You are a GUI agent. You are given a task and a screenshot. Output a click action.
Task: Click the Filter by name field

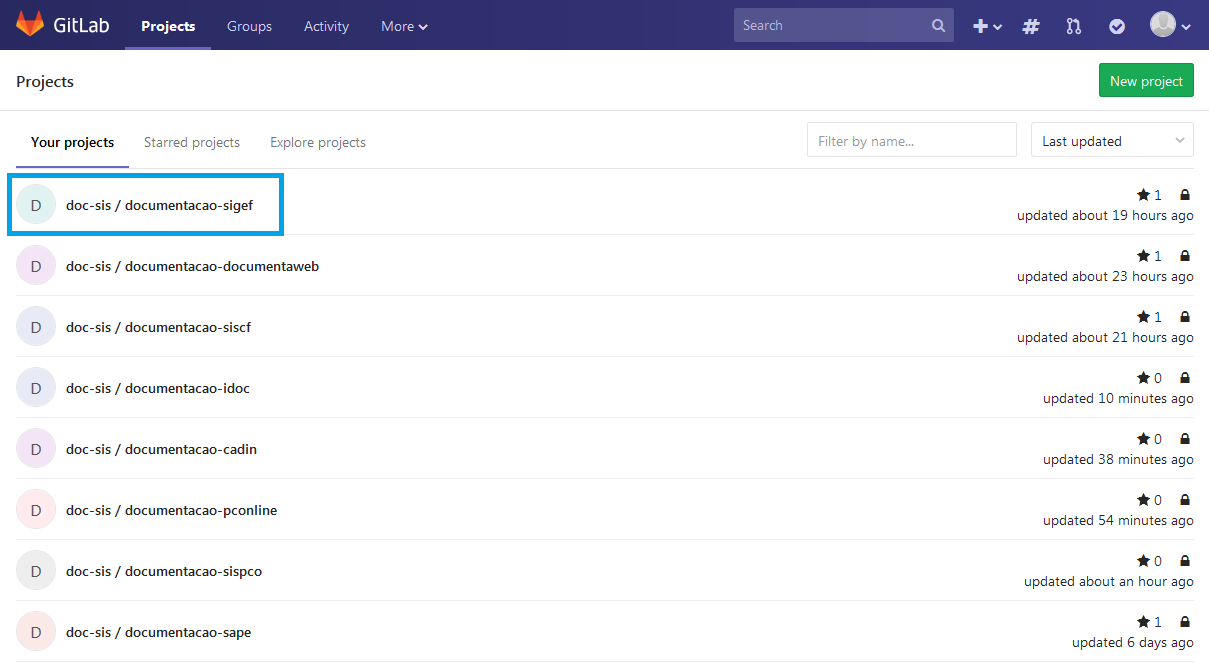pos(911,141)
